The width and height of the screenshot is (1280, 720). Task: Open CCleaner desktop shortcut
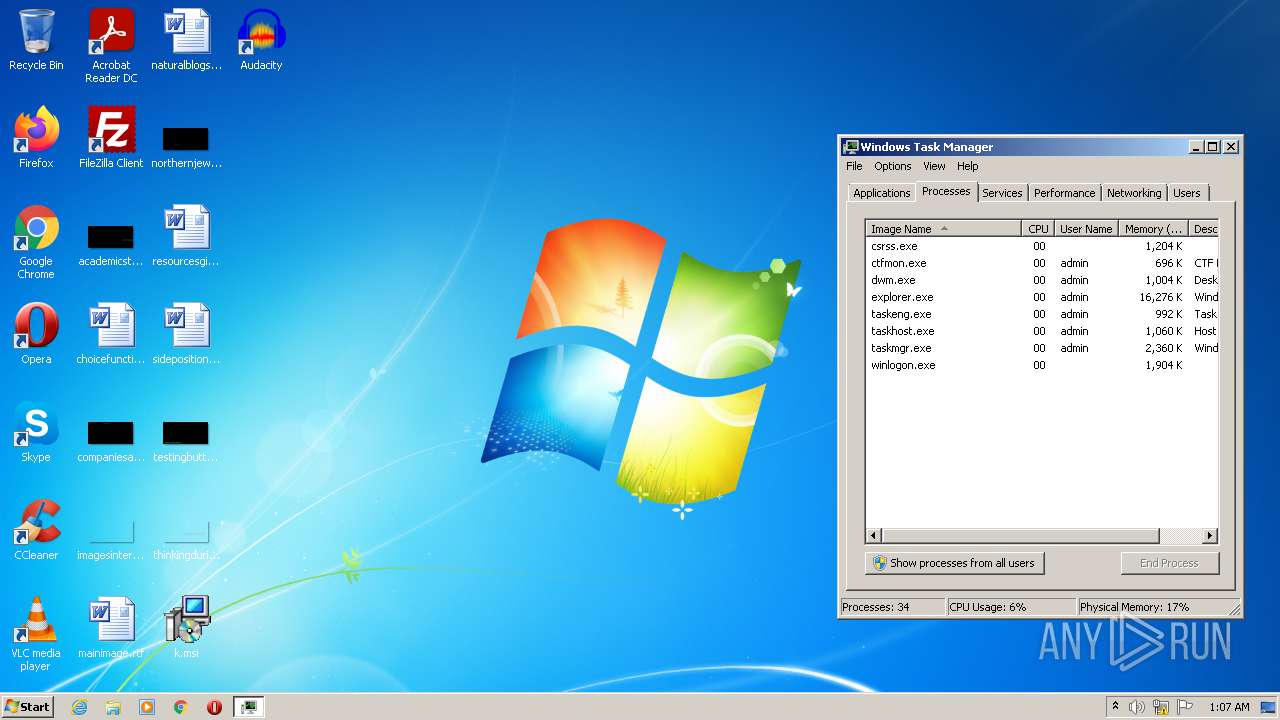point(36,530)
